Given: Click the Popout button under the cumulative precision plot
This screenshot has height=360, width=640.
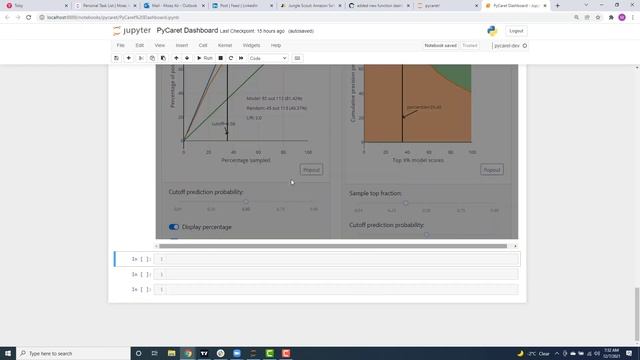Looking at the screenshot, I should tap(492, 170).
